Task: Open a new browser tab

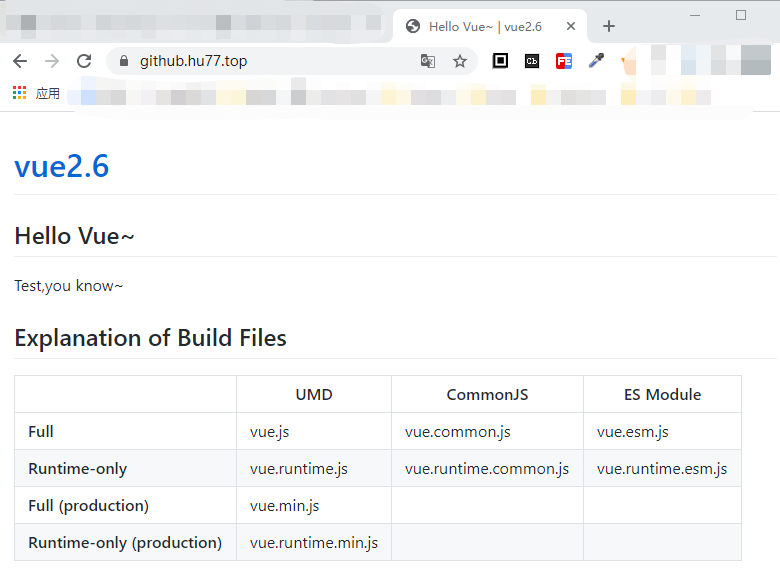Action: (x=609, y=26)
